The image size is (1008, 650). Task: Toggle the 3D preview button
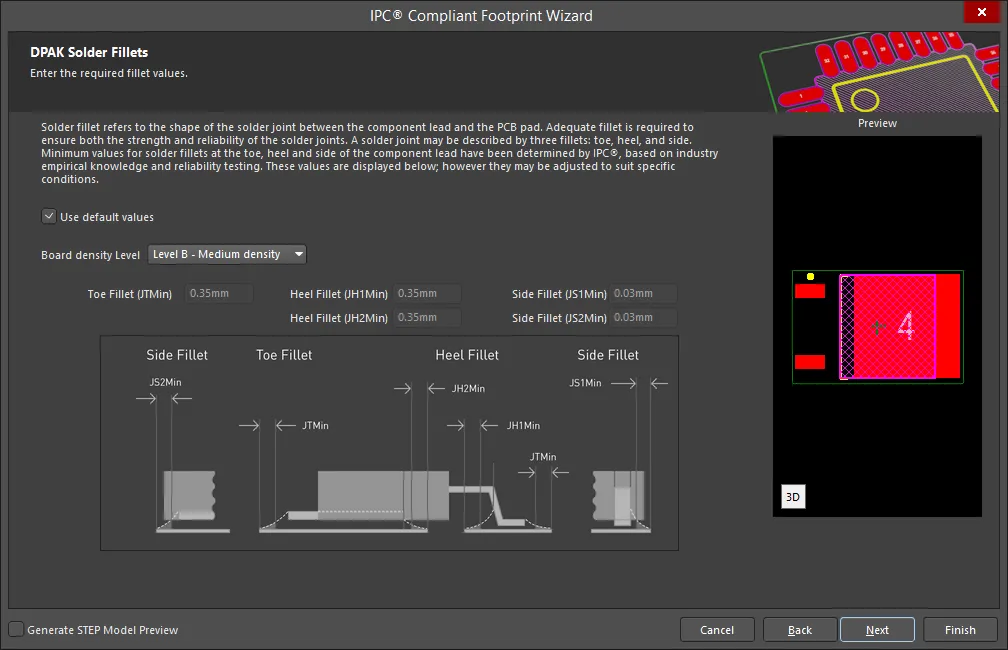[793, 497]
